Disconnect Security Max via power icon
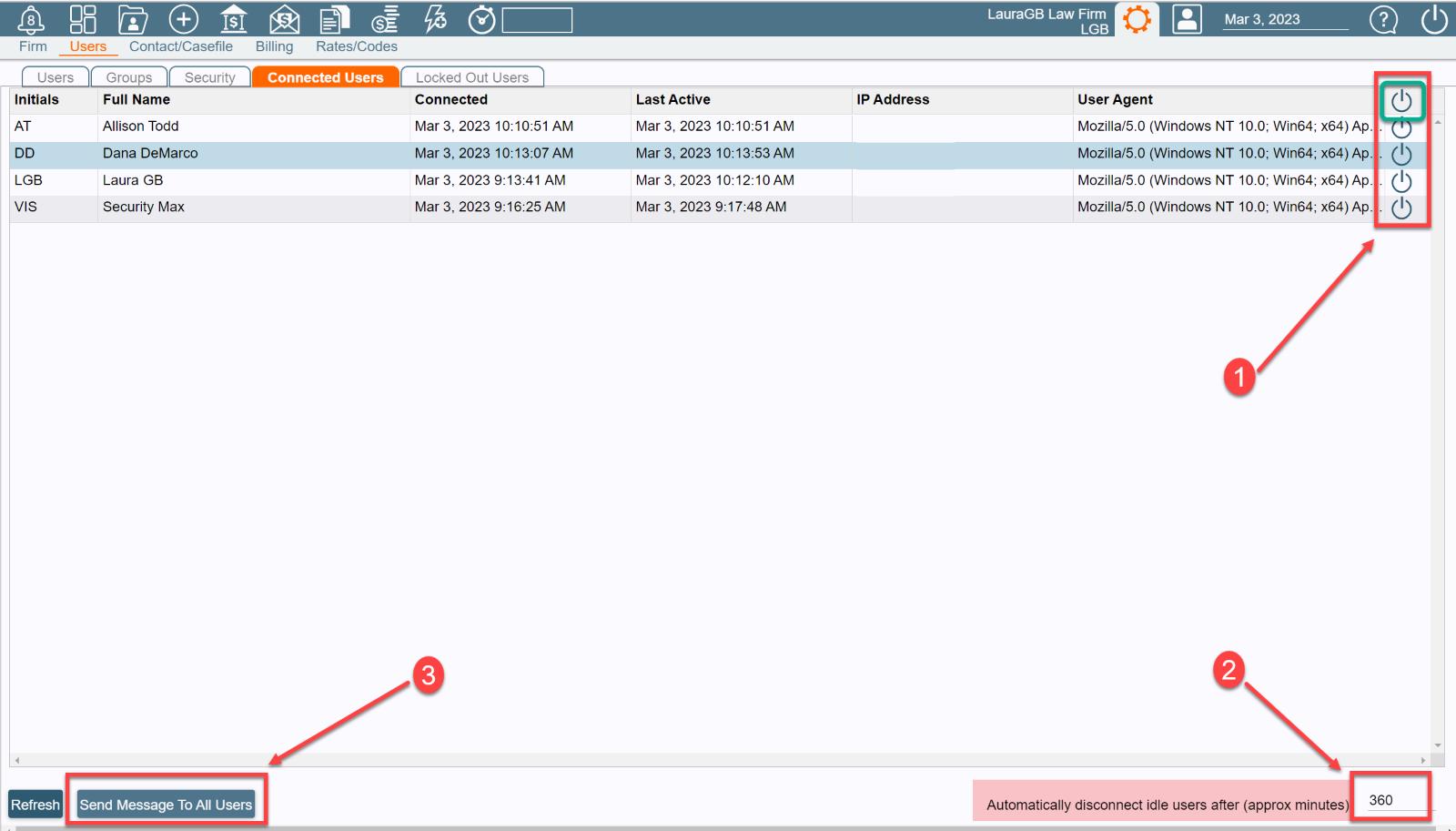1456x831 pixels. (1401, 207)
